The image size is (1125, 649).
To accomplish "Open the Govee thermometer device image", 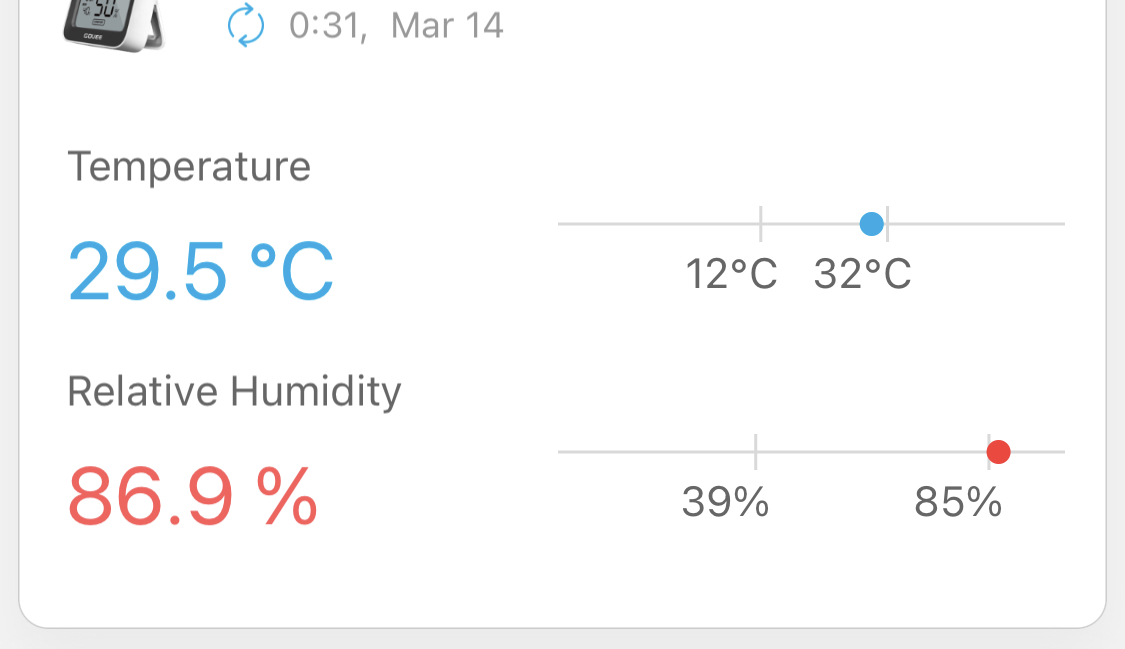I will coord(113,22).
